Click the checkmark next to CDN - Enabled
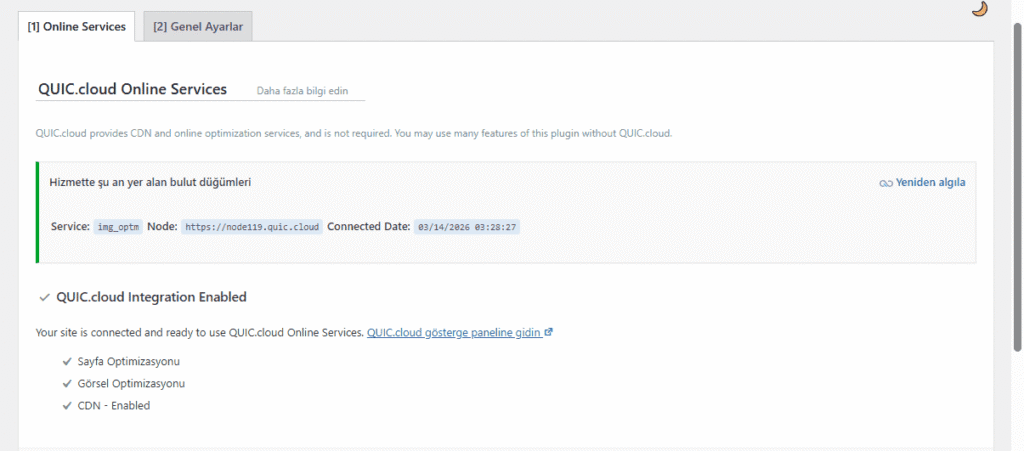This screenshot has height=451, width=1024. click(67, 406)
